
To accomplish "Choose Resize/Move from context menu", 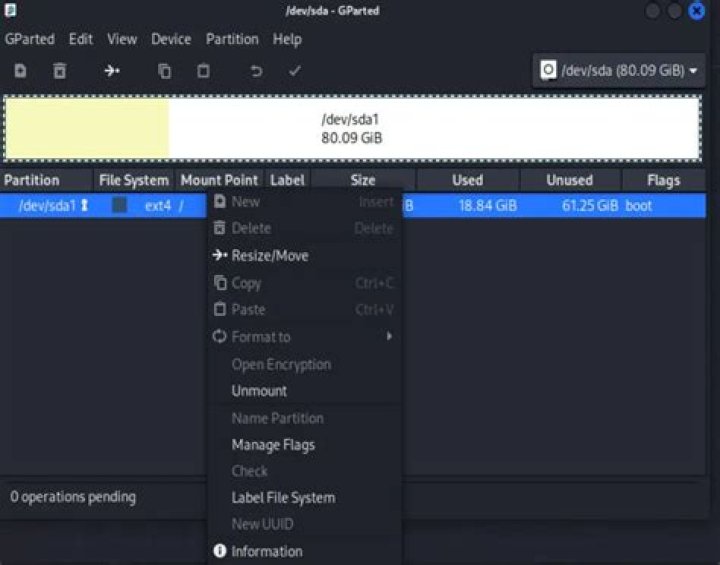I will (305, 255).
